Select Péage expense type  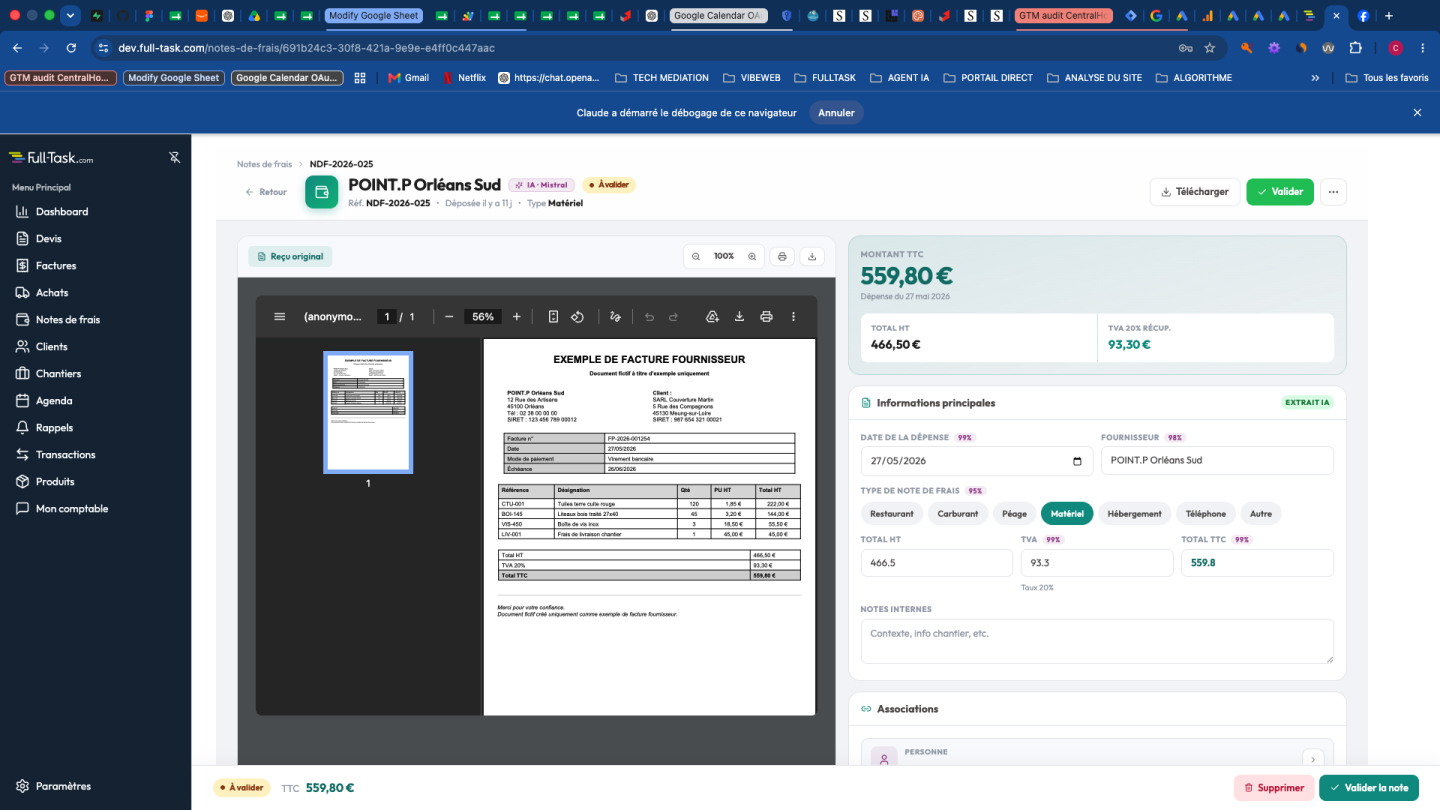click(1014, 514)
